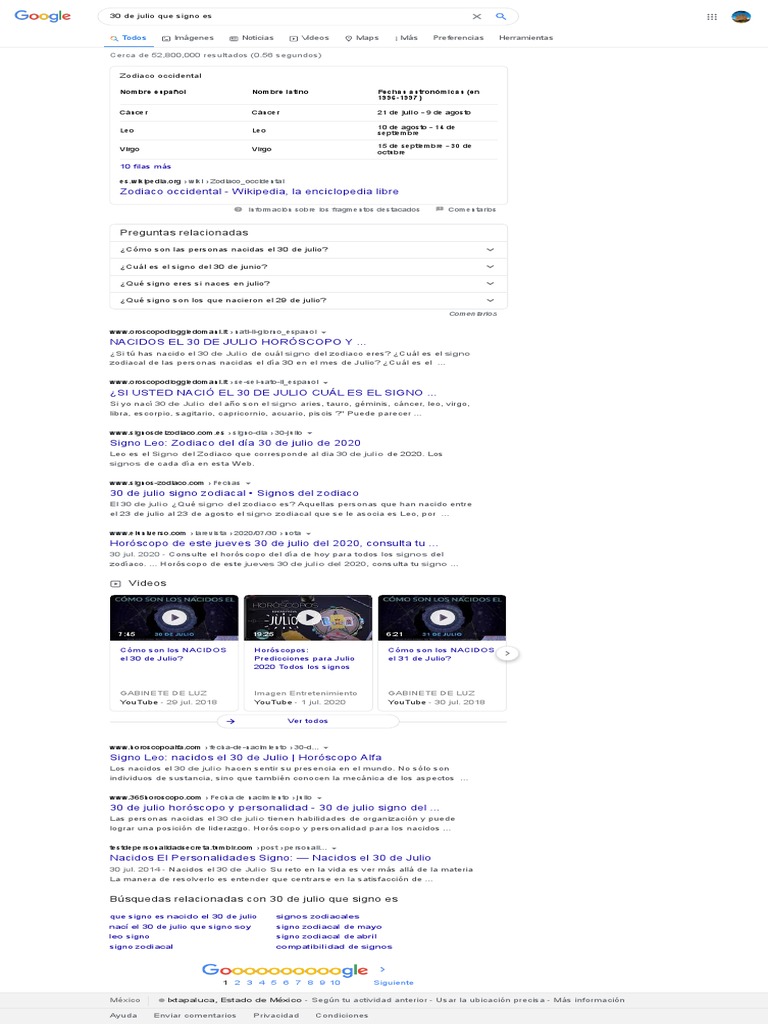Expand ¿Qué signo eres si naces en julio?
Viewport: 768px width, 1024px height.
pyautogui.click(x=308, y=283)
